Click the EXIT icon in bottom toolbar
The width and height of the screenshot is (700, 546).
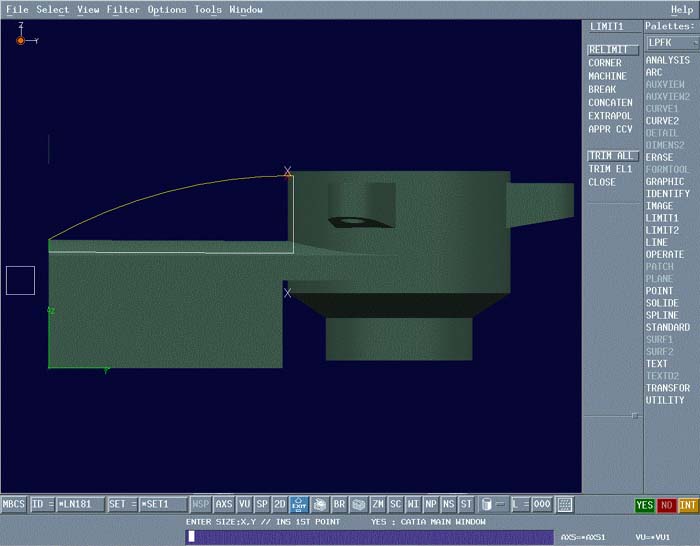tap(298, 505)
